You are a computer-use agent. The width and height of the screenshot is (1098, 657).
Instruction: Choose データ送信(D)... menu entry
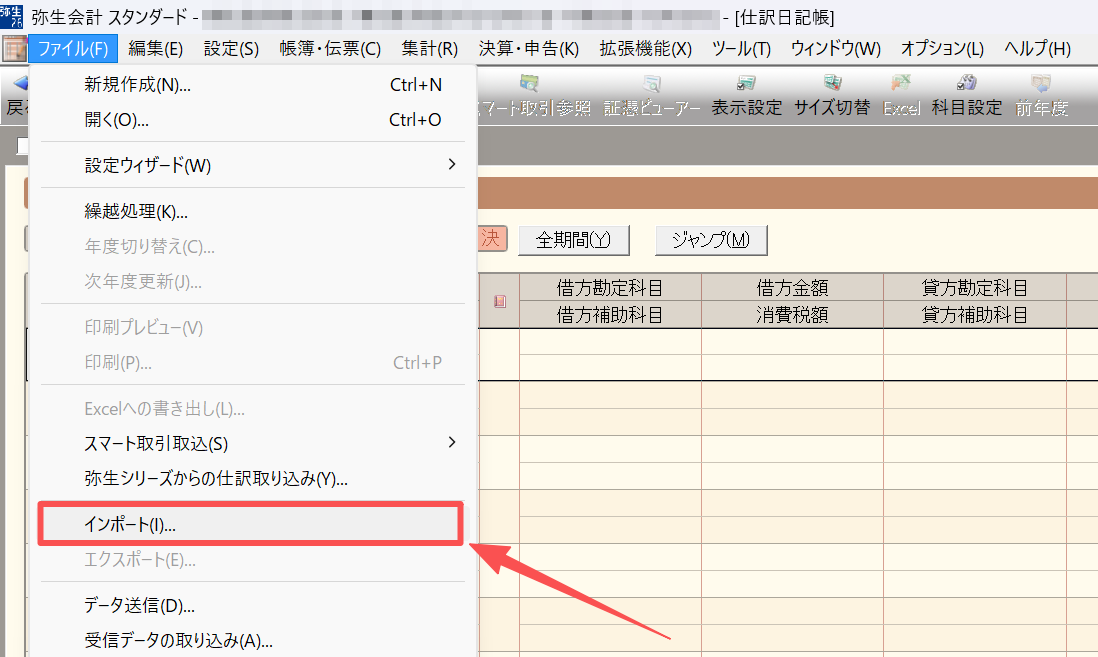pos(253,605)
